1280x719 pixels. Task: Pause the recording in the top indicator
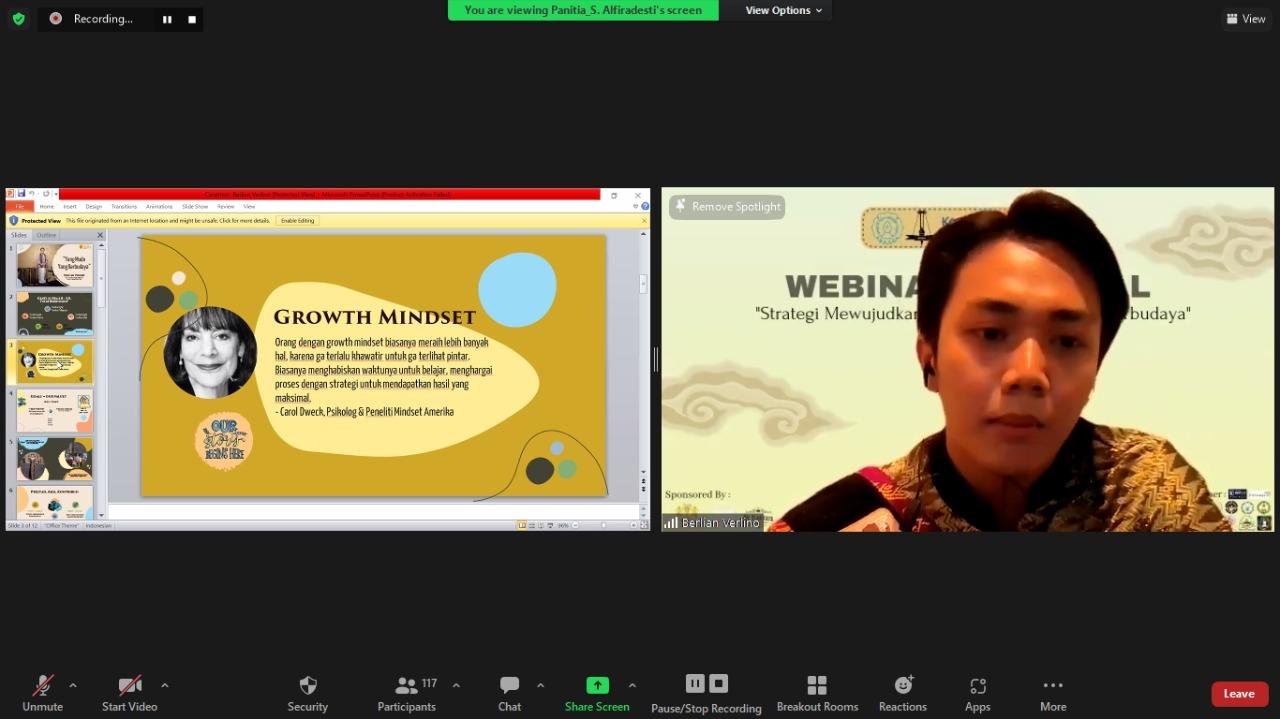[x=167, y=19]
